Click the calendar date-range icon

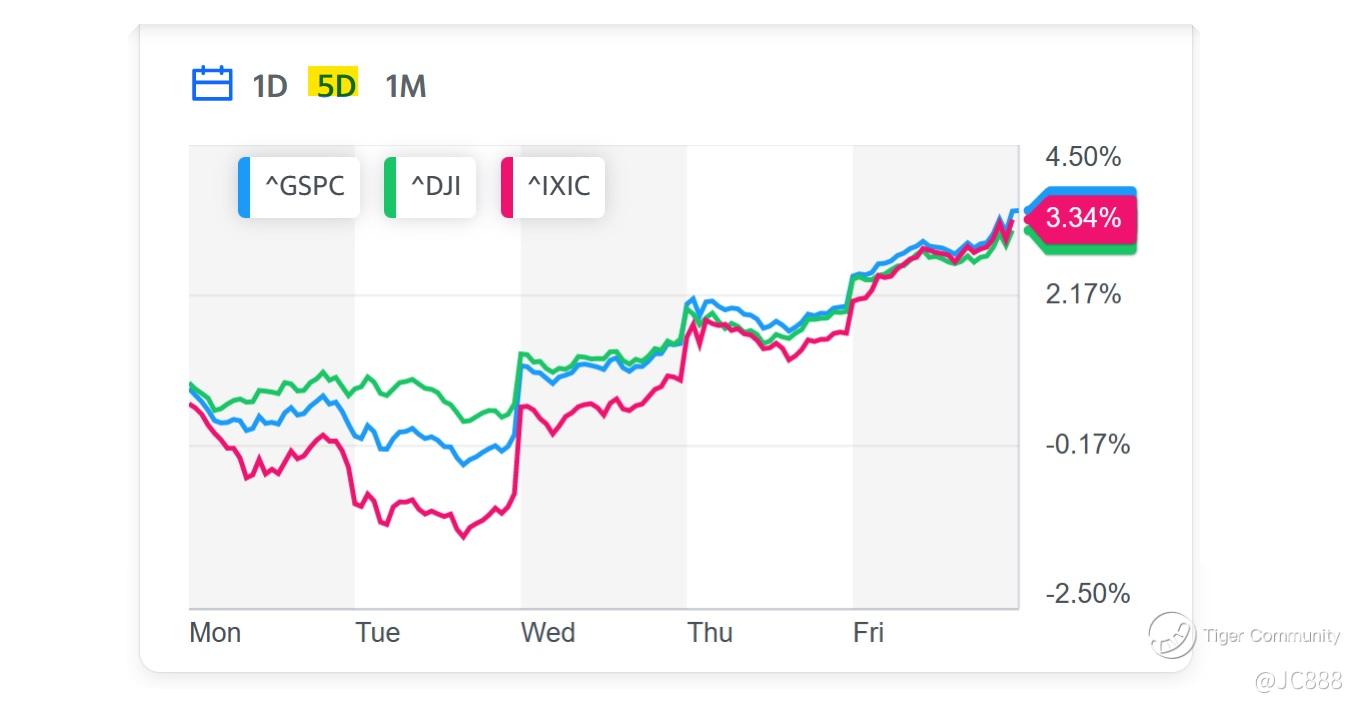pyautogui.click(x=211, y=84)
